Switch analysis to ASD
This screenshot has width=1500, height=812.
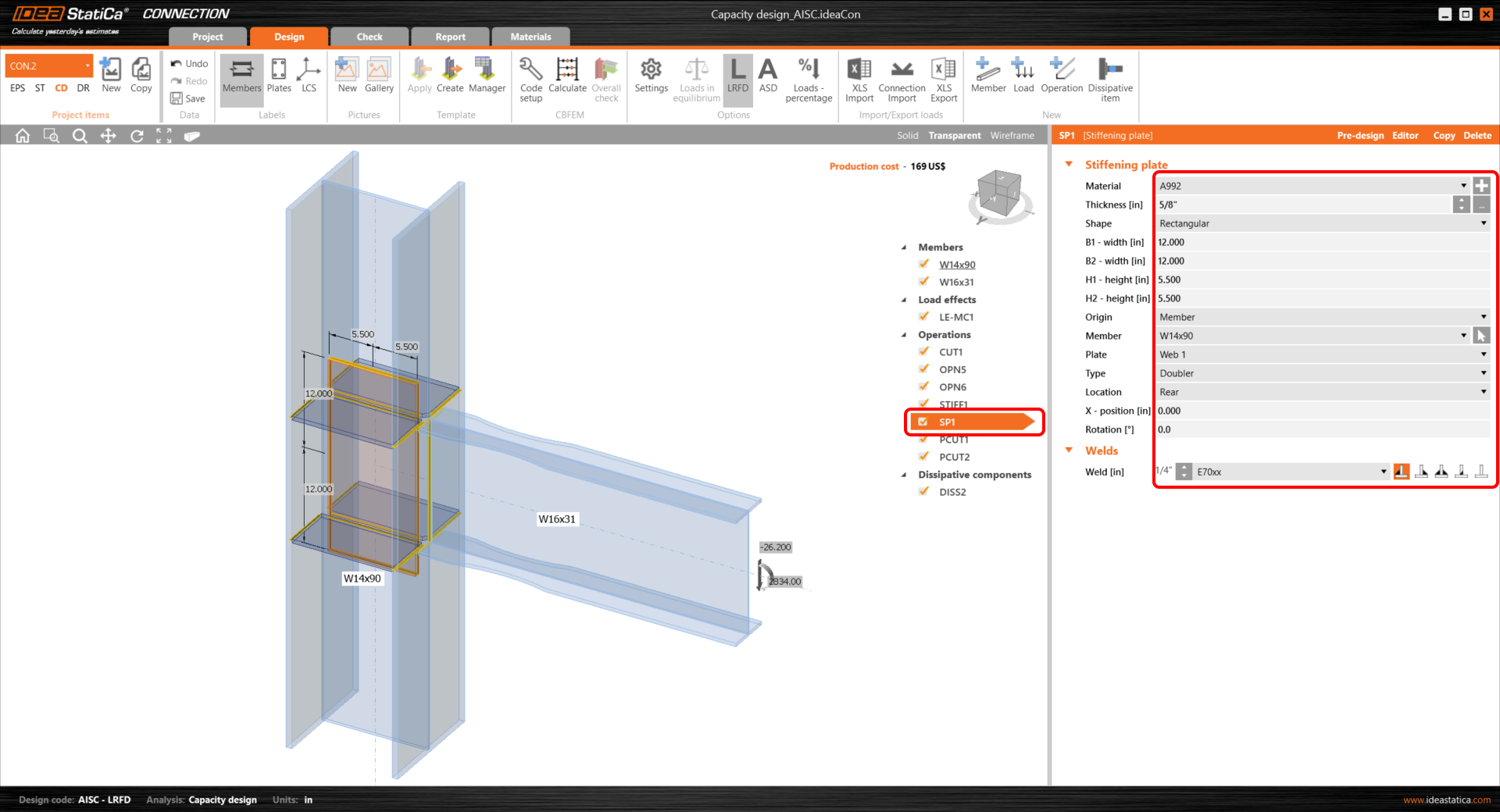(768, 77)
